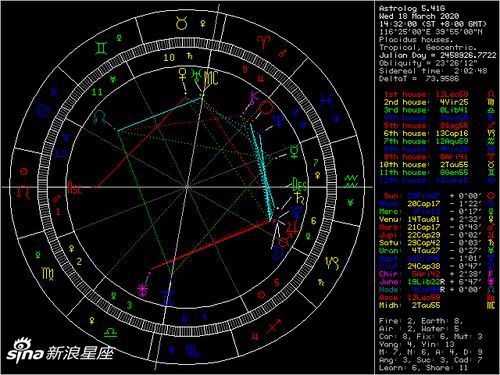Click the red Aries sign glyph in outer ring

click(x=264, y=42)
